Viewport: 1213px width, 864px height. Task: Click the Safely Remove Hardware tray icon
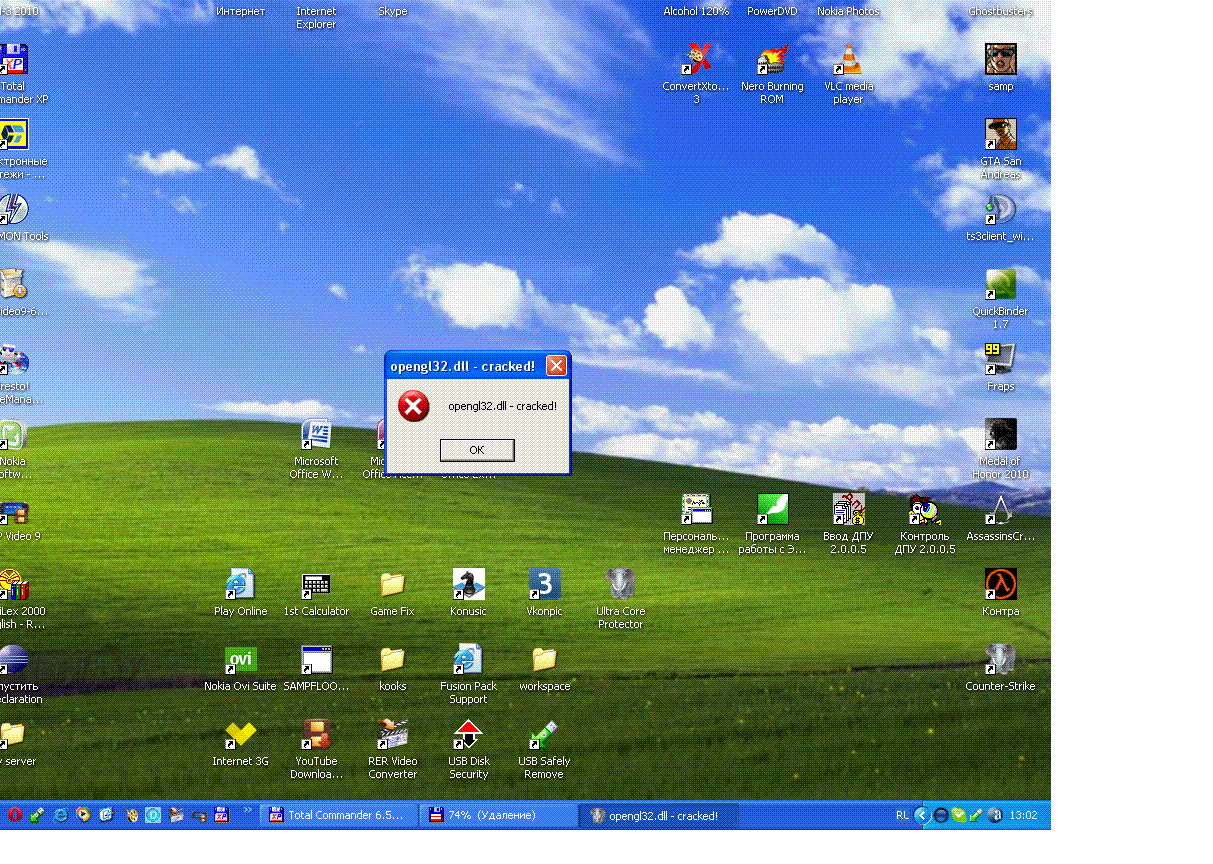[x=977, y=815]
